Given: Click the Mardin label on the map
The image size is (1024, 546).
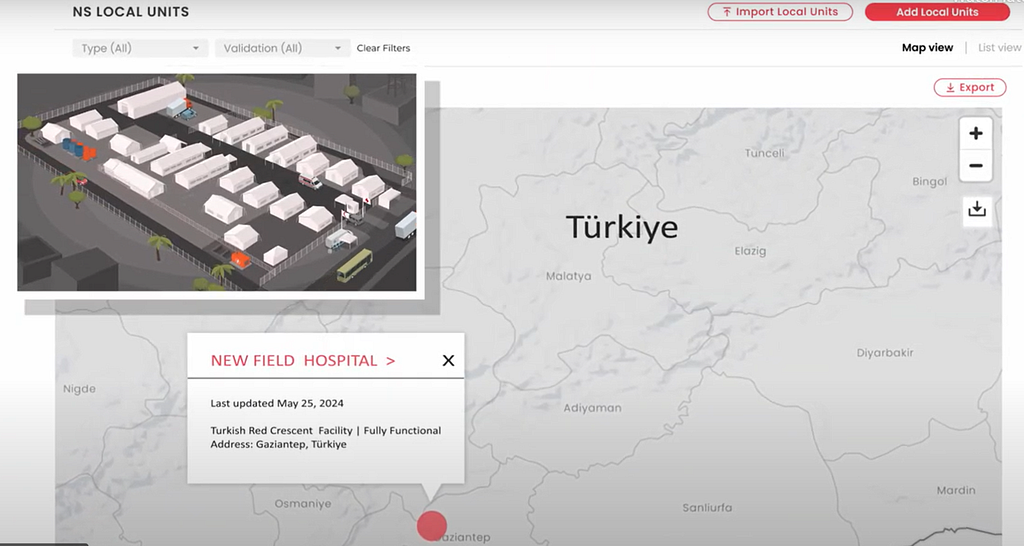Looking at the screenshot, I should pos(956,490).
